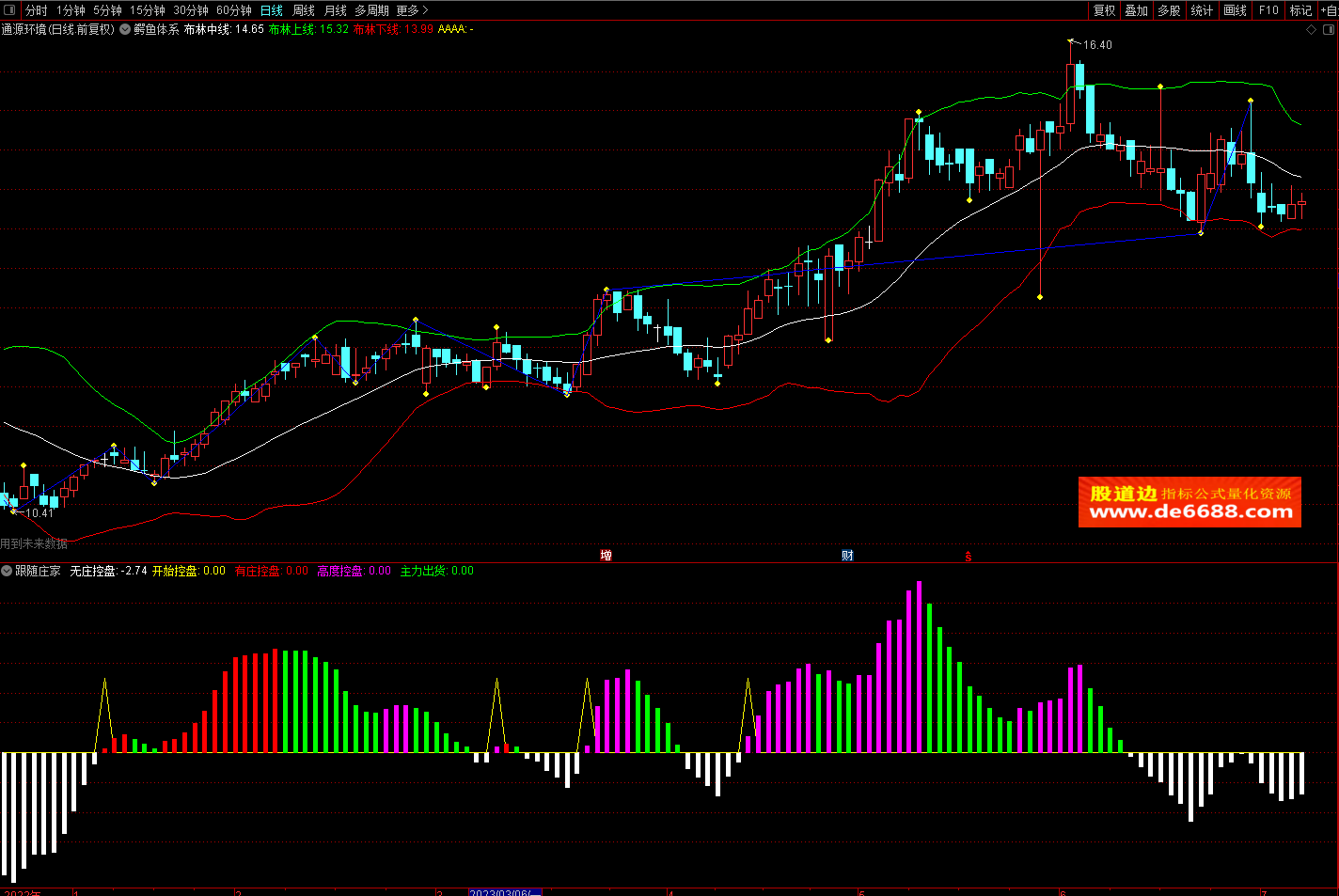
Task: Click the 标记 mark button
Action: pyautogui.click(x=1300, y=10)
